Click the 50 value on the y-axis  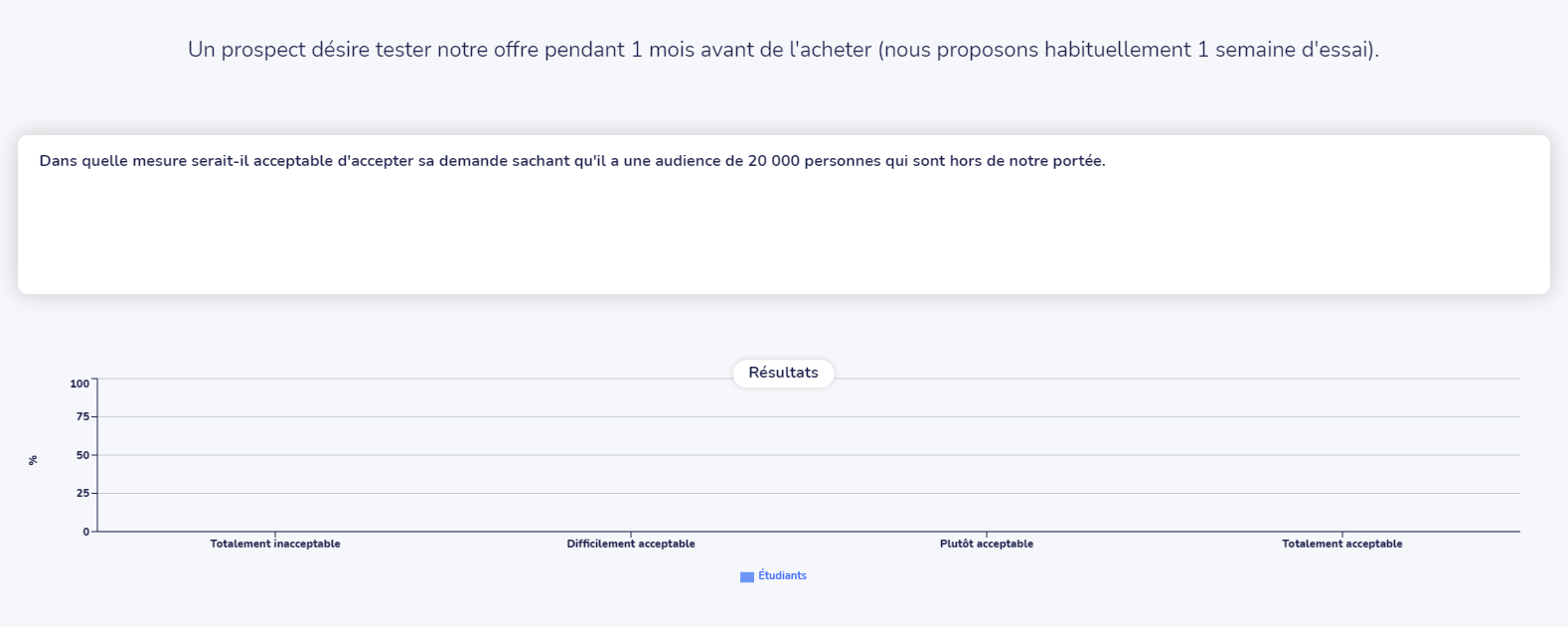coord(82,455)
